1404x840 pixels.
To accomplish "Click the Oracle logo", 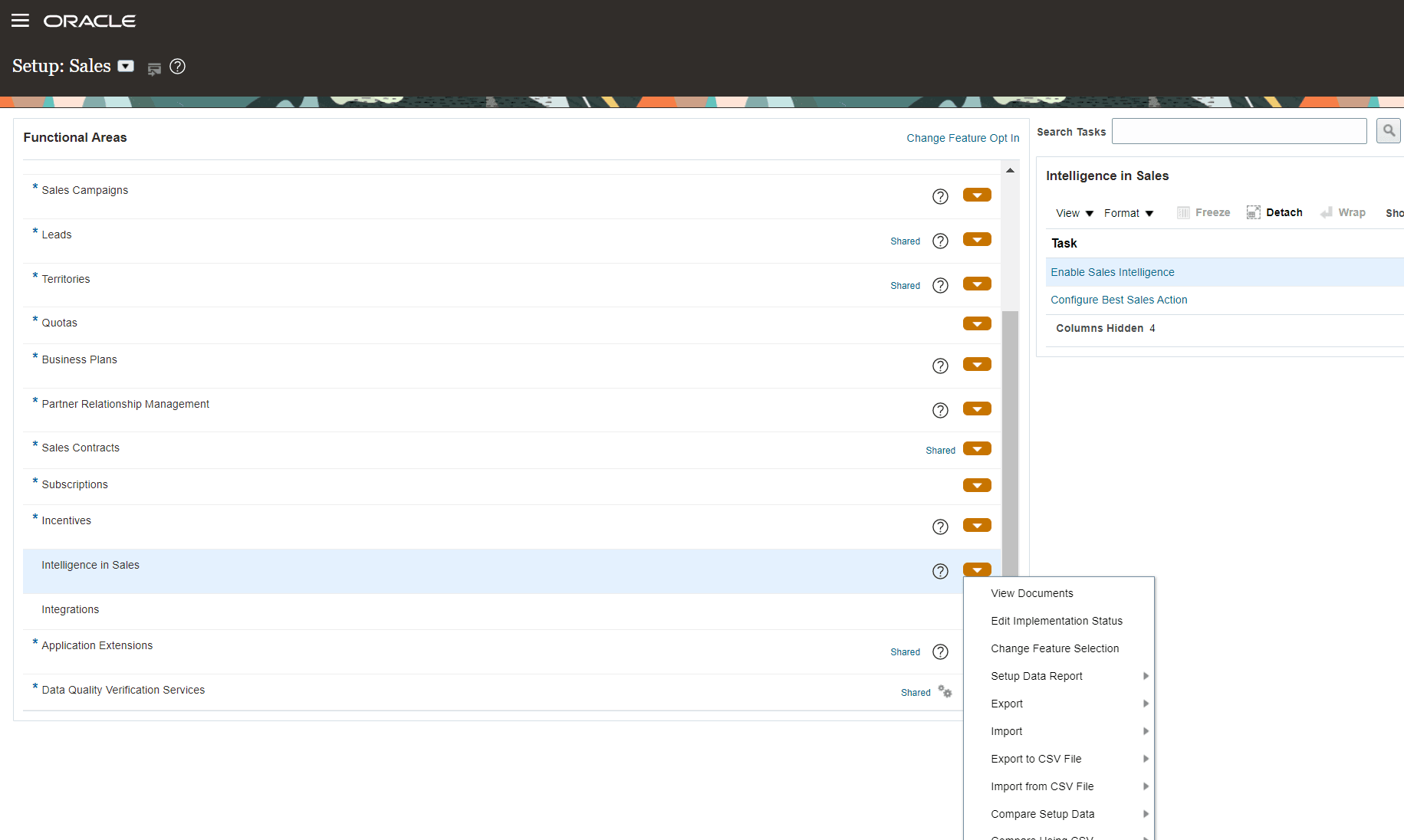I will [x=90, y=21].
